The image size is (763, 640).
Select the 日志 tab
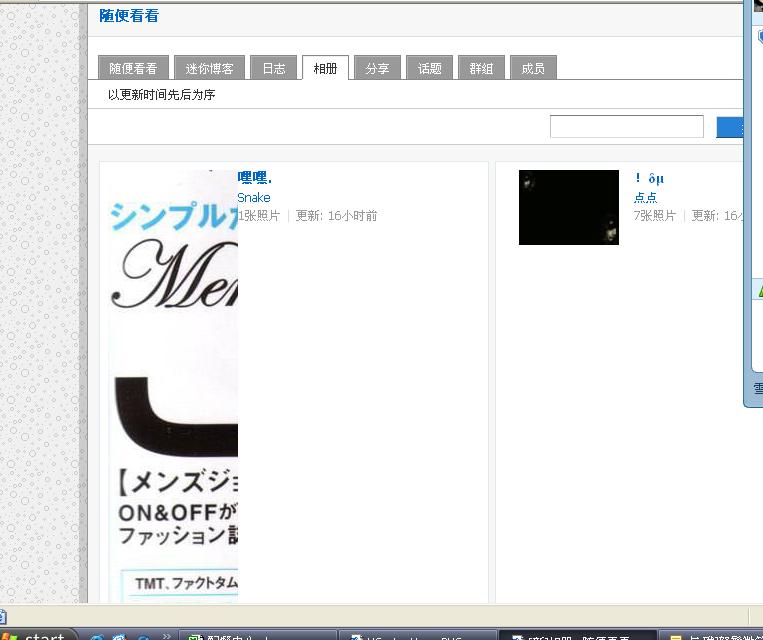pyautogui.click(x=273, y=68)
